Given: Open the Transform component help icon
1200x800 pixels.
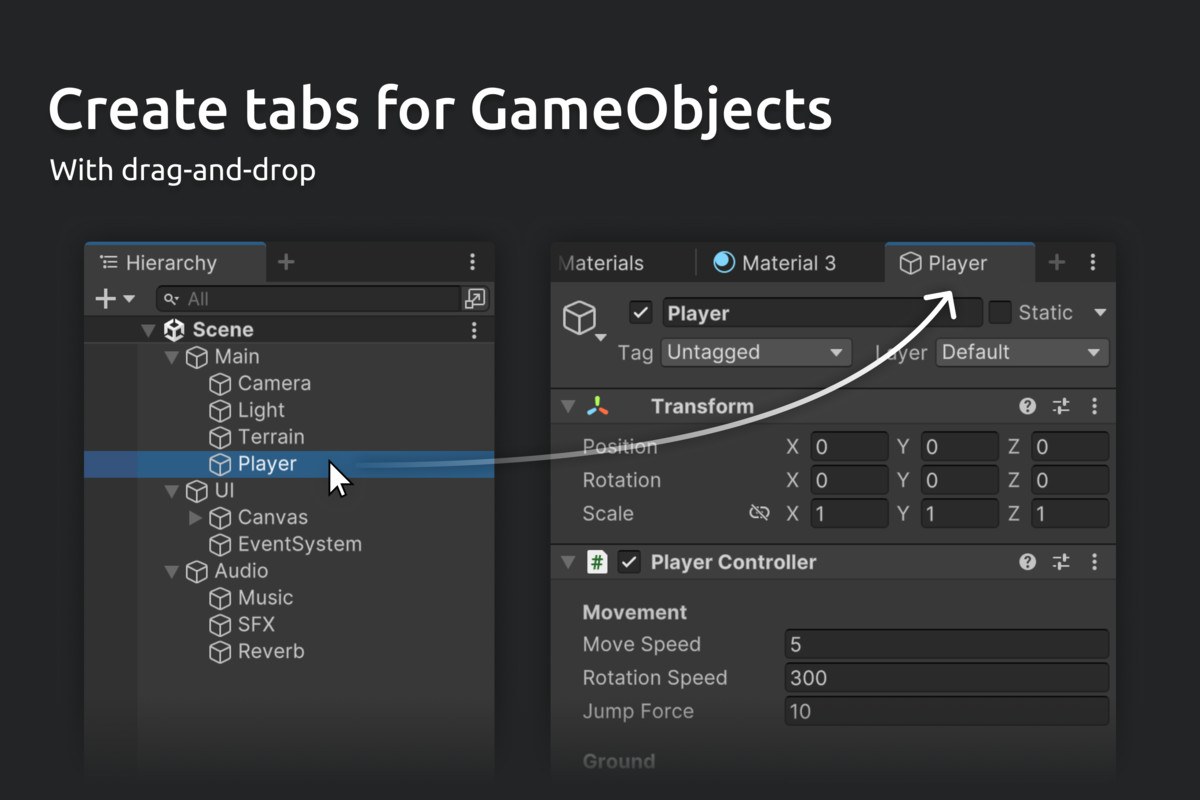Looking at the screenshot, I should [x=1027, y=406].
